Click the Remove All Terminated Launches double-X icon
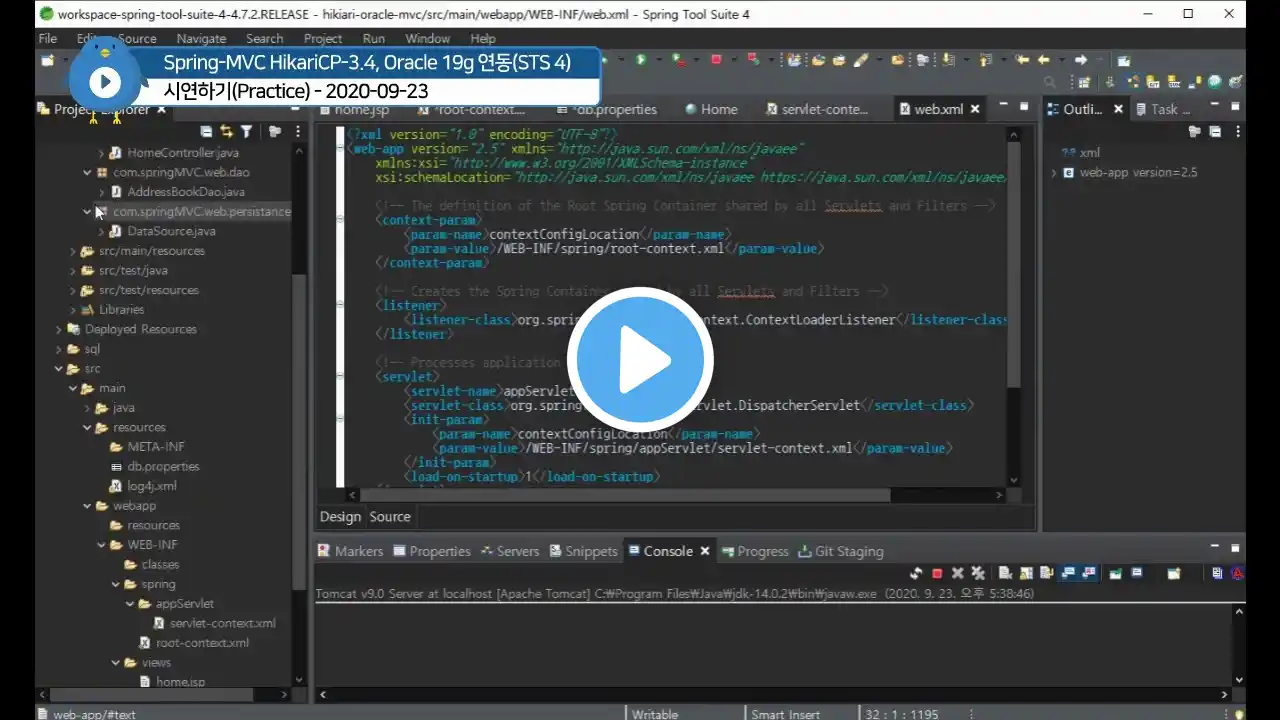The image size is (1280, 720). point(978,573)
